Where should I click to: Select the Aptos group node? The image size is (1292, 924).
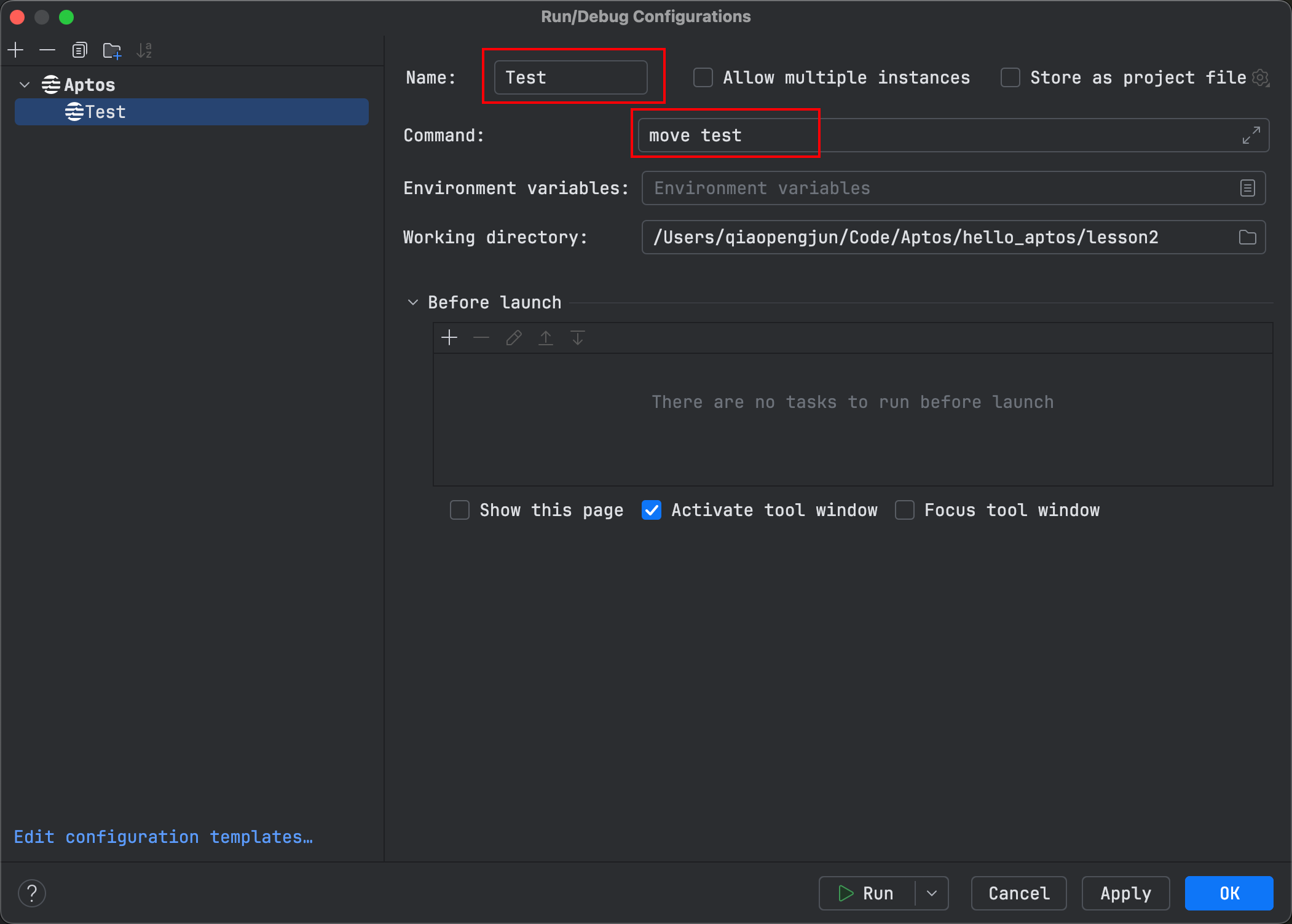click(78, 85)
